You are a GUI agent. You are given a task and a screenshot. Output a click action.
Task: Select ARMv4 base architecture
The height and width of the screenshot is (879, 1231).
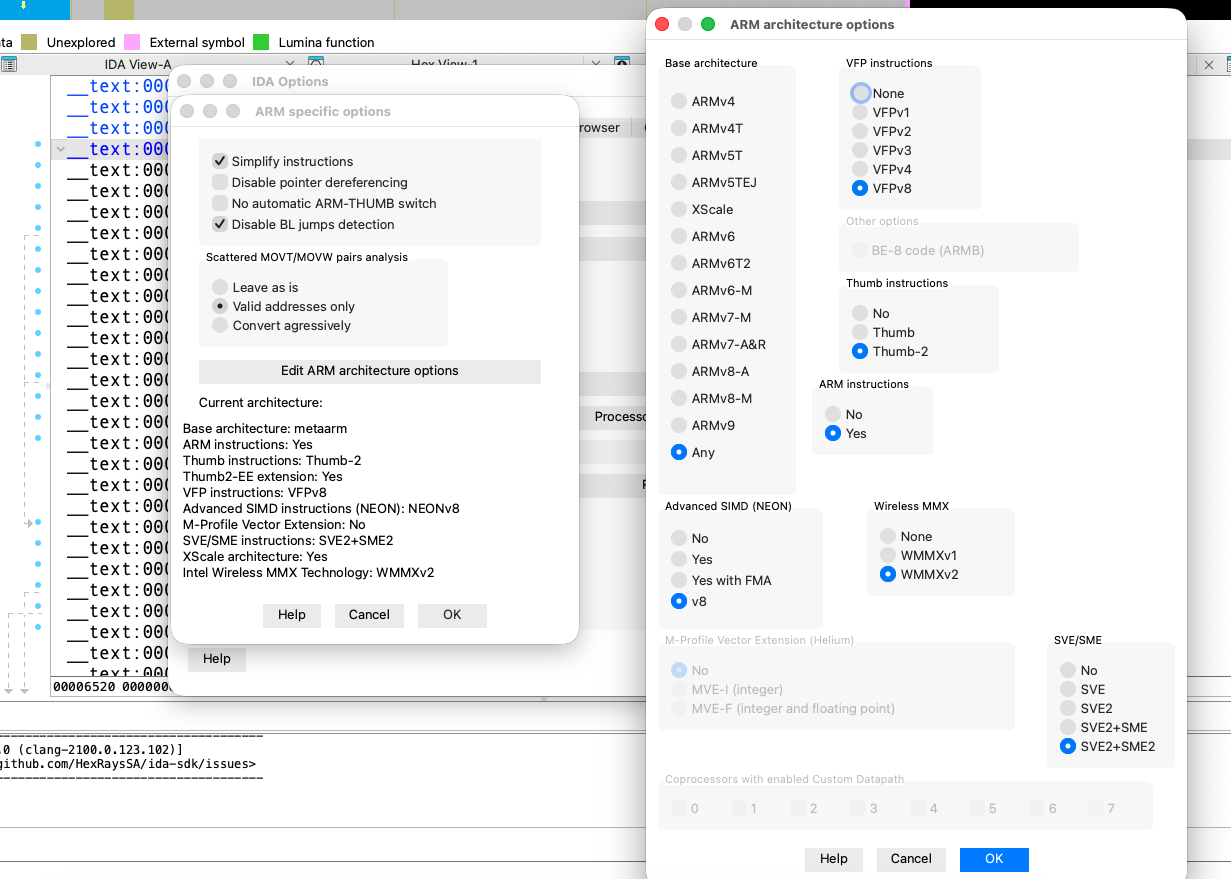(x=679, y=101)
